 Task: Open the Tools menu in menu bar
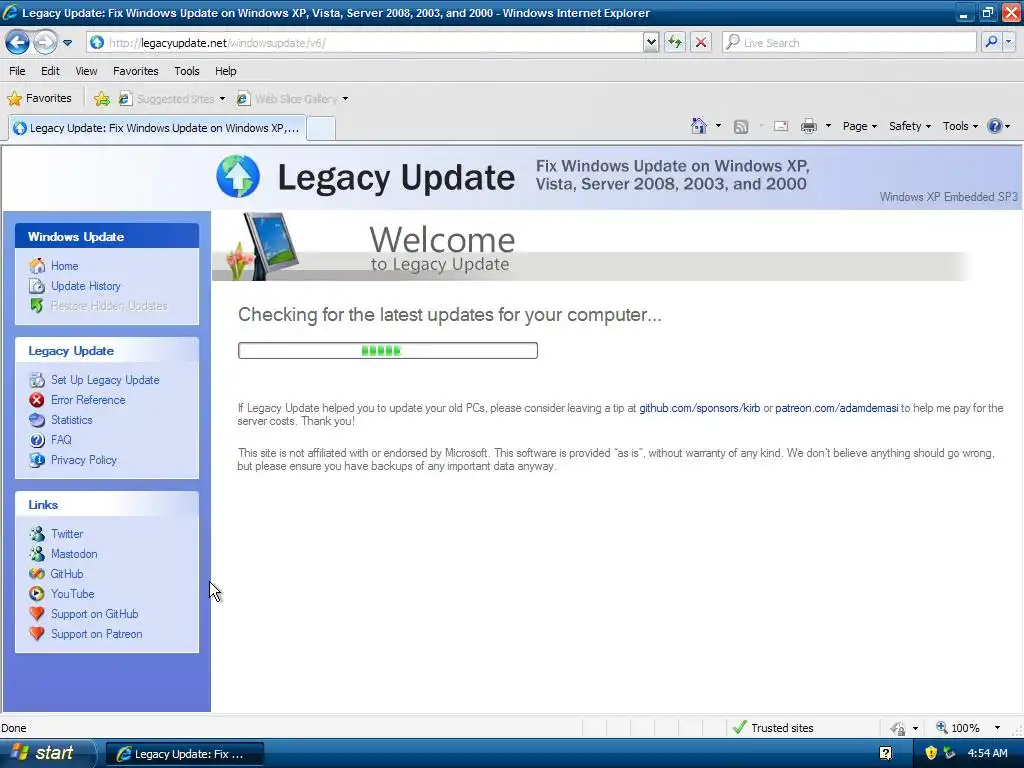(187, 71)
